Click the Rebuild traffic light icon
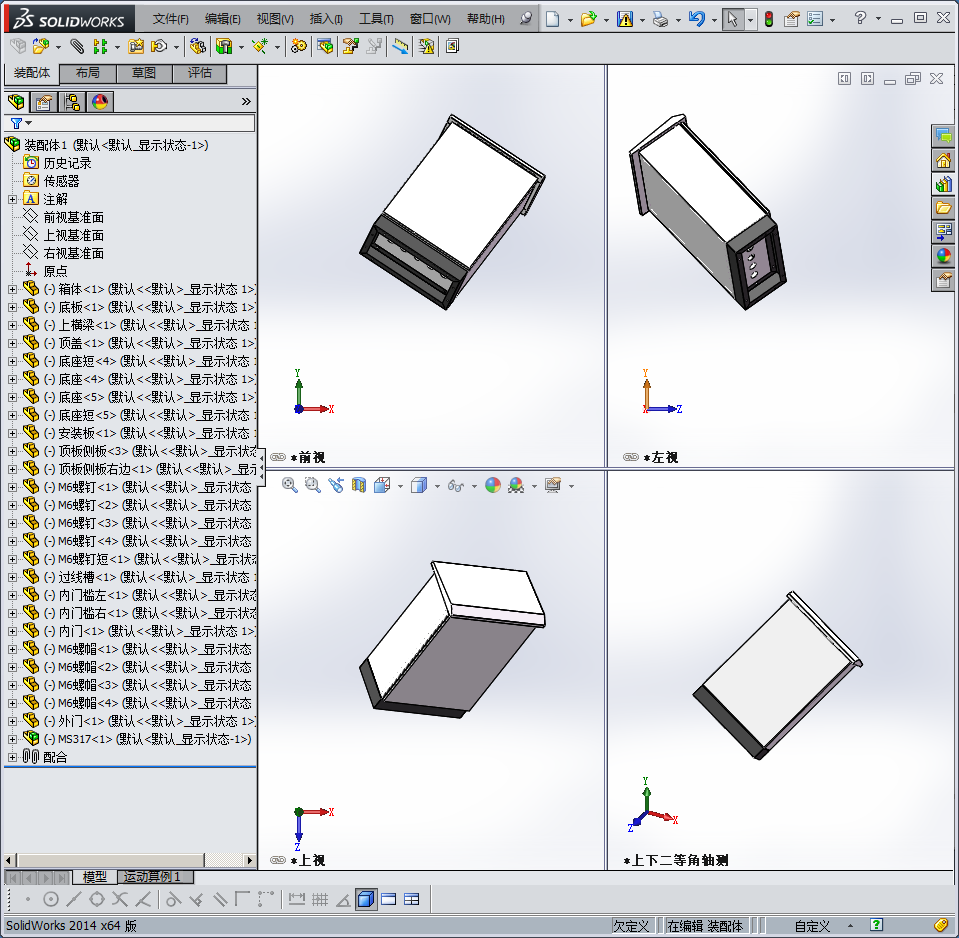 pyautogui.click(x=769, y=19)
